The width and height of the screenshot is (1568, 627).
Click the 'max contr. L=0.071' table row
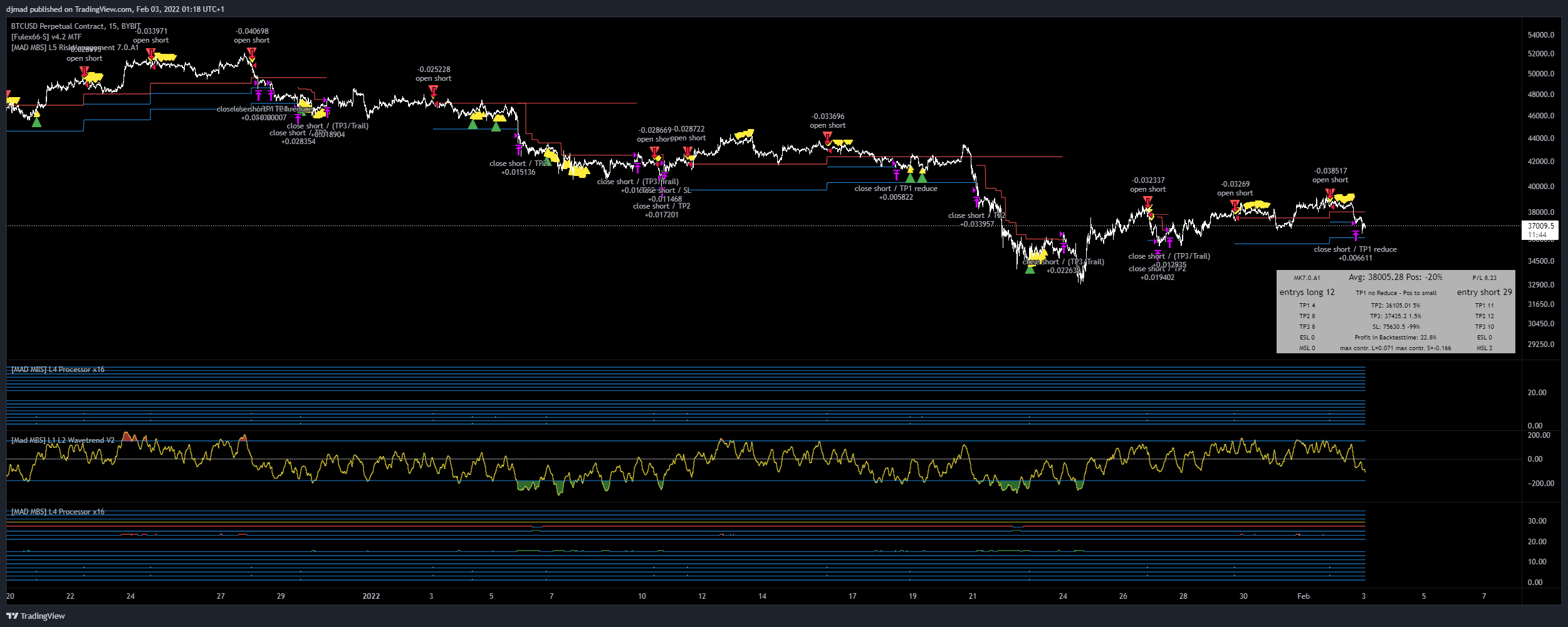point(1396,348)
